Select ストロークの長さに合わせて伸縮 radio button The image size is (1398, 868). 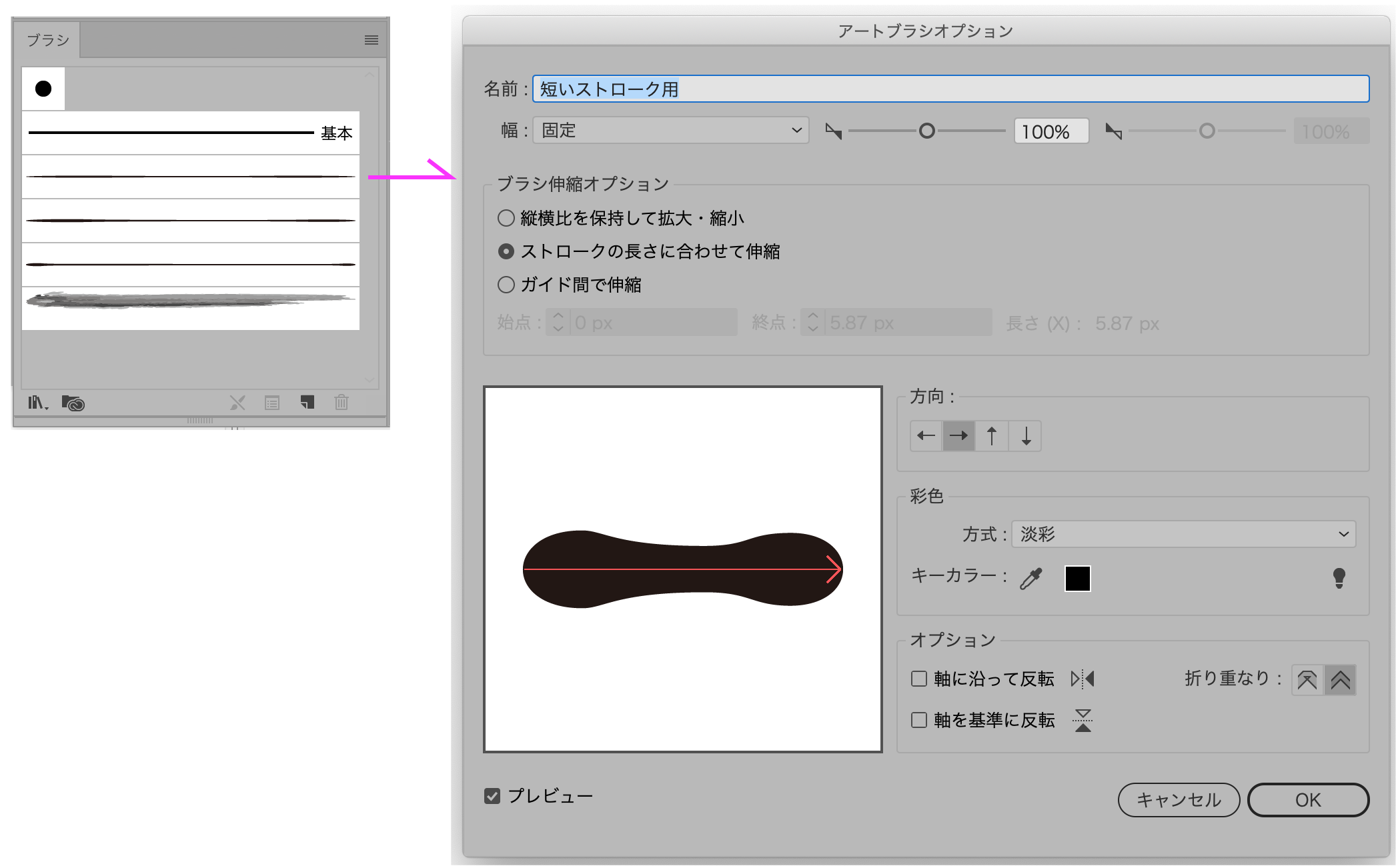pyautogui.click(x=506, y=251)
